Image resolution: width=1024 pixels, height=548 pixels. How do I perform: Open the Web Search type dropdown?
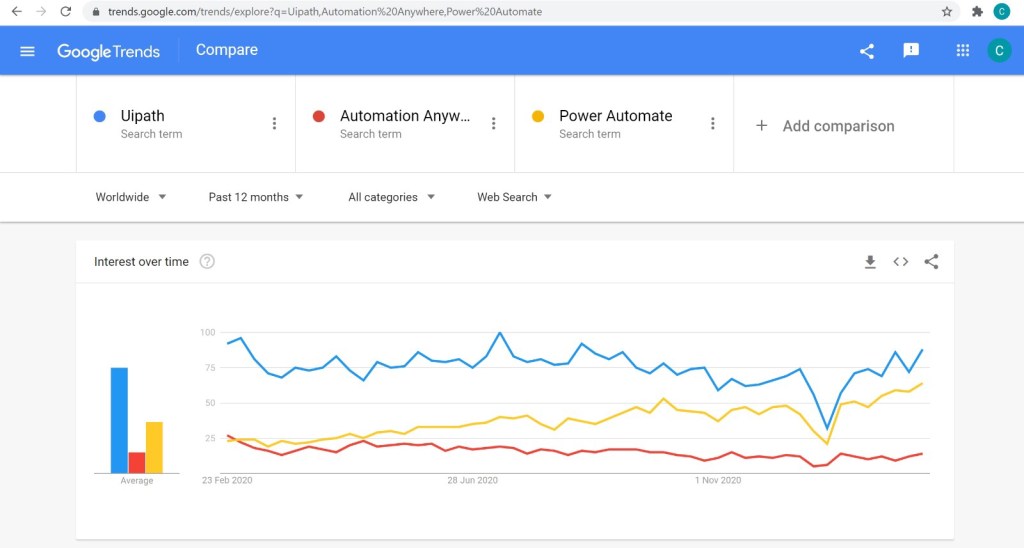(514, 197)
